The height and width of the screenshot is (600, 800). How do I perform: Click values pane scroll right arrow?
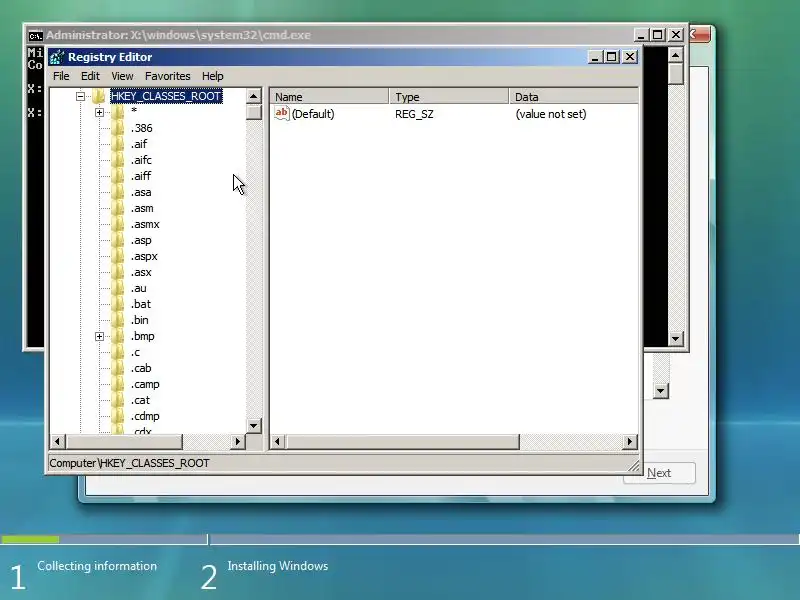click(x=630, y=441)
